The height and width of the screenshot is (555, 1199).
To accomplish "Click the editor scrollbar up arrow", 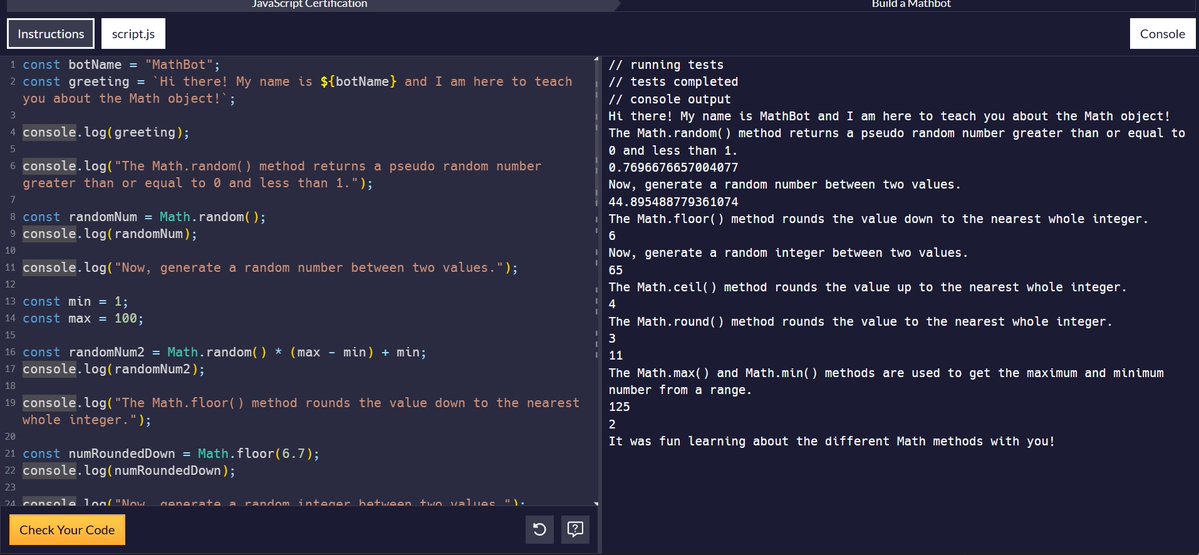I will (596, 60).
